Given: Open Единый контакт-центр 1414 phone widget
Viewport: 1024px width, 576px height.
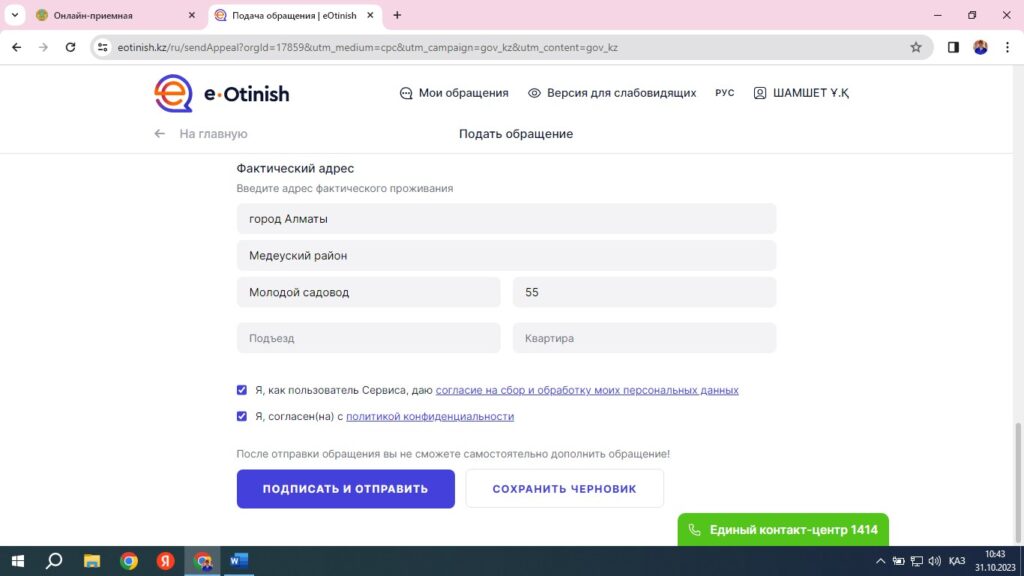Looking at the screenshot, I should 783,530.
